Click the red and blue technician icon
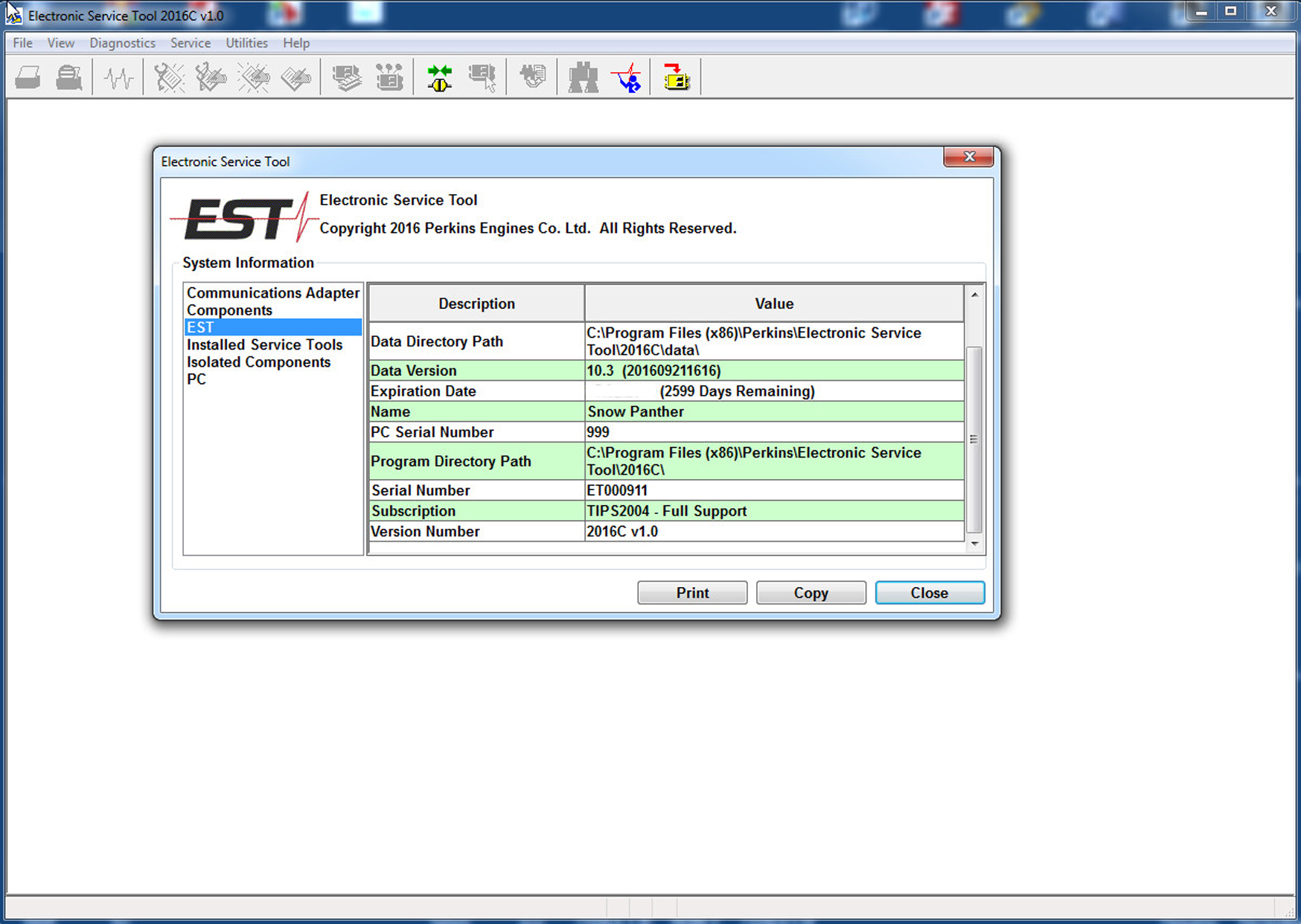The image size is (1301, 924). [627, 77]
